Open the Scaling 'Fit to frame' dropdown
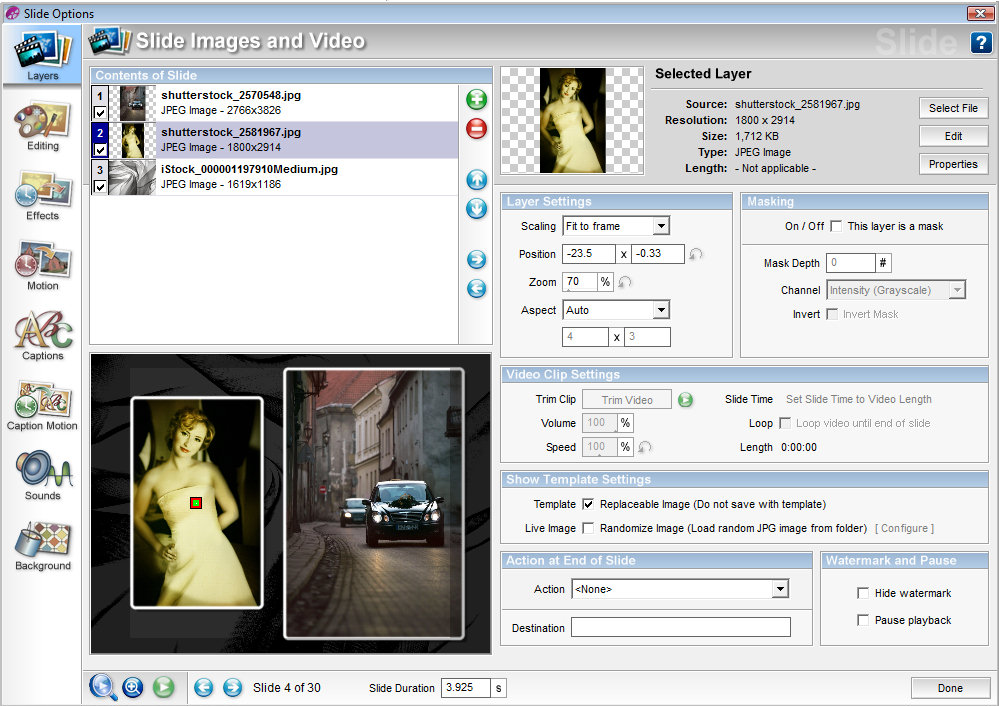This screenshot has height=706, width=999. [x=615, y=226]
